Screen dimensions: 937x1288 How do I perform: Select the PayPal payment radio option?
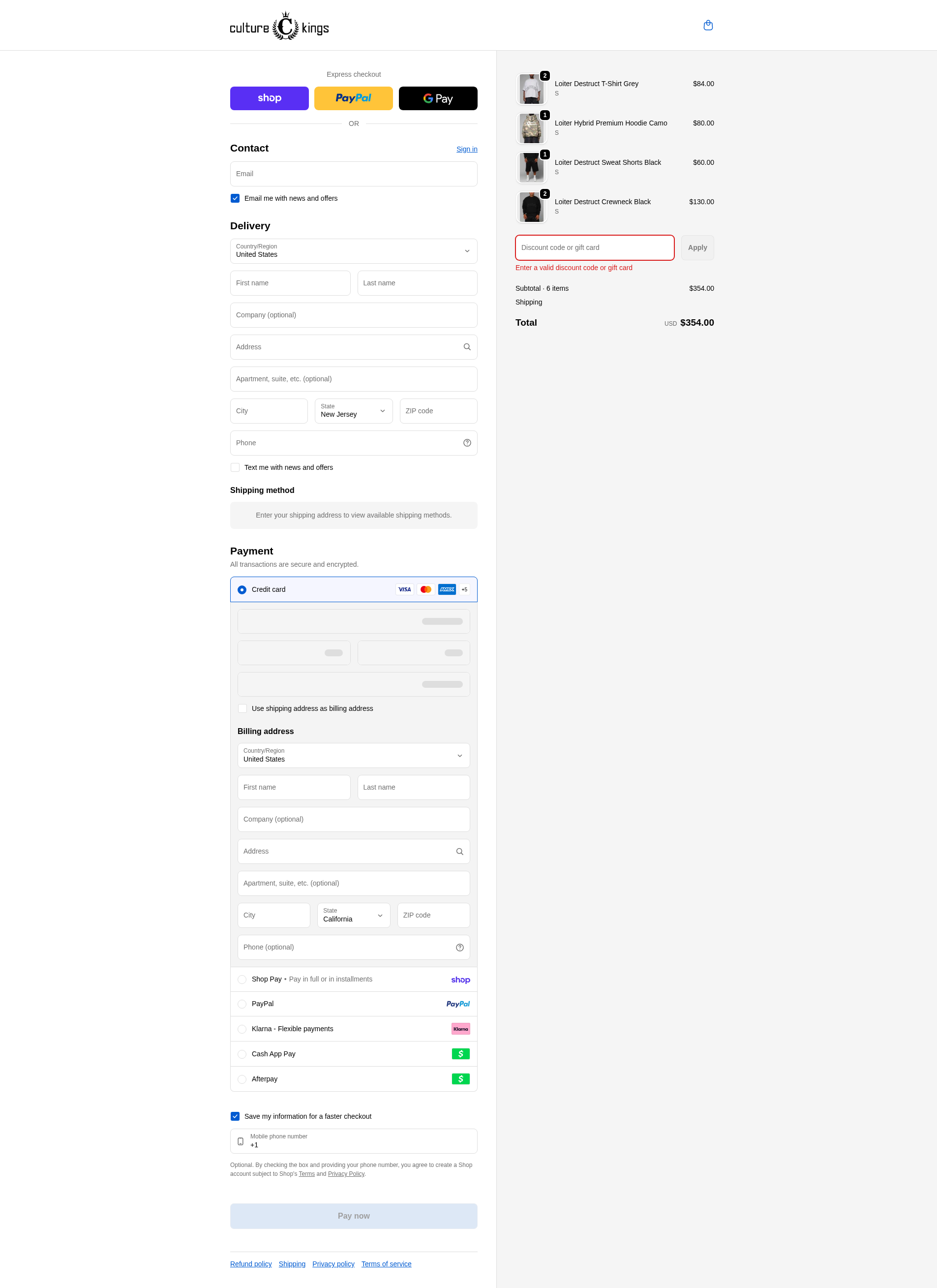pyautogui.click(x=242, y=1004)
